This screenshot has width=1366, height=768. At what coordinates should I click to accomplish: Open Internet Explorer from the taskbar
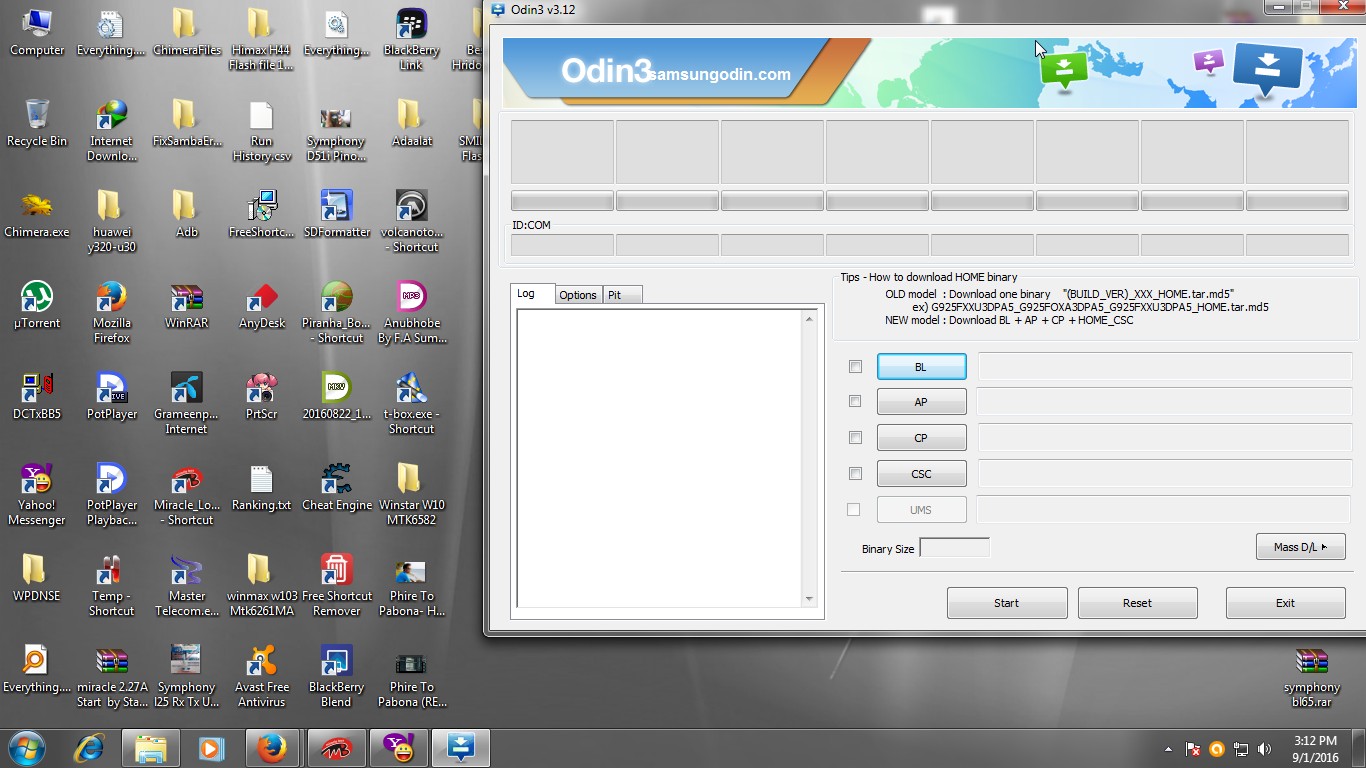point(89,747)
